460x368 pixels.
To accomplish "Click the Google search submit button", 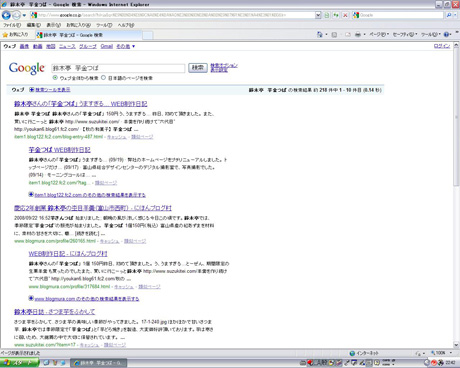I will point(198,68).
